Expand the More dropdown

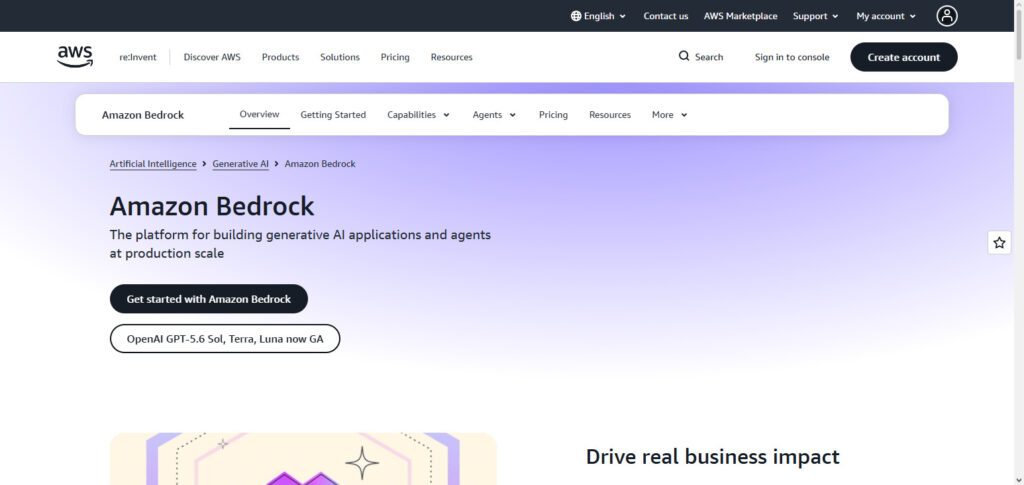pos(670,115)
